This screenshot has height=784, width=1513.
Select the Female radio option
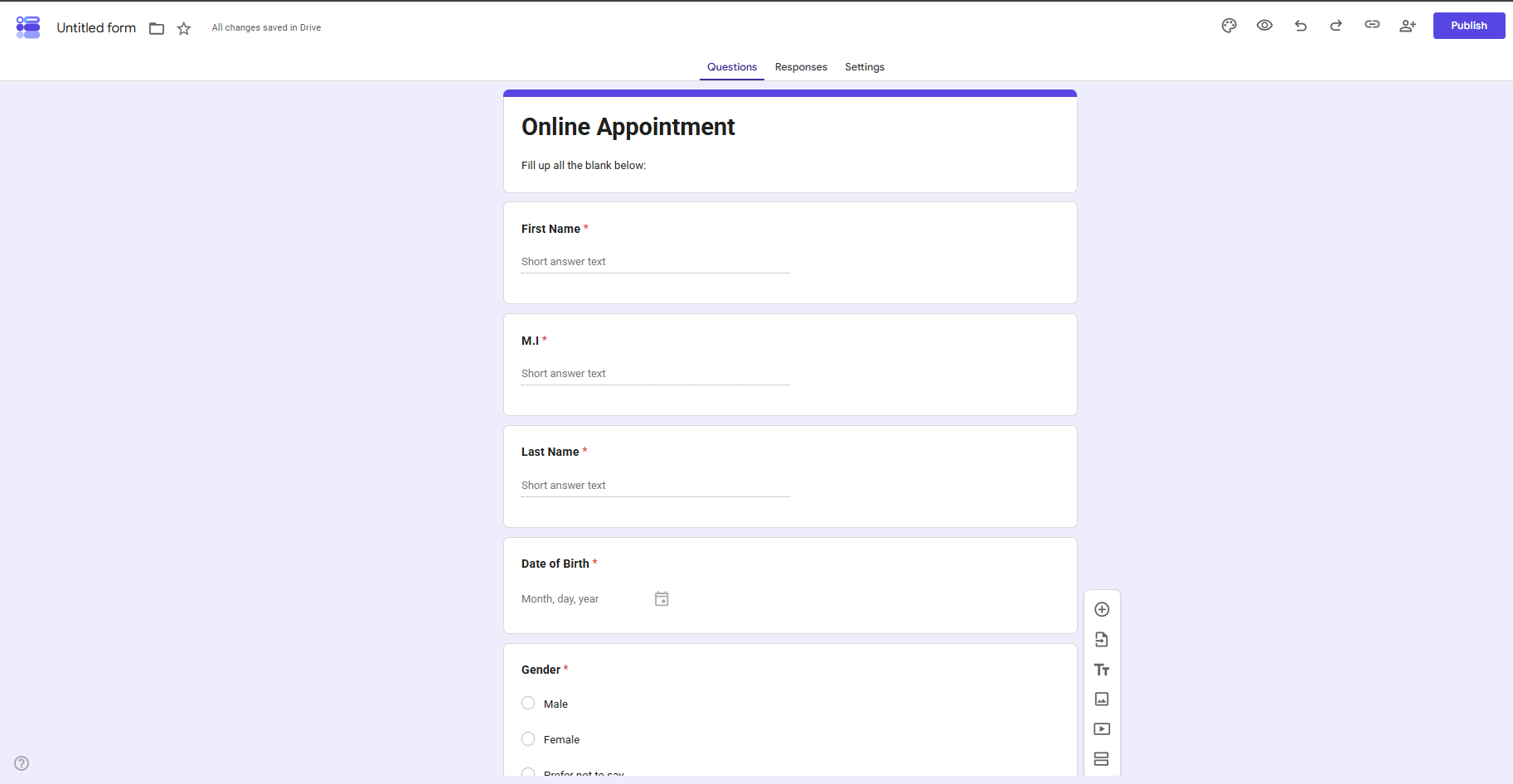click(528, 738)
